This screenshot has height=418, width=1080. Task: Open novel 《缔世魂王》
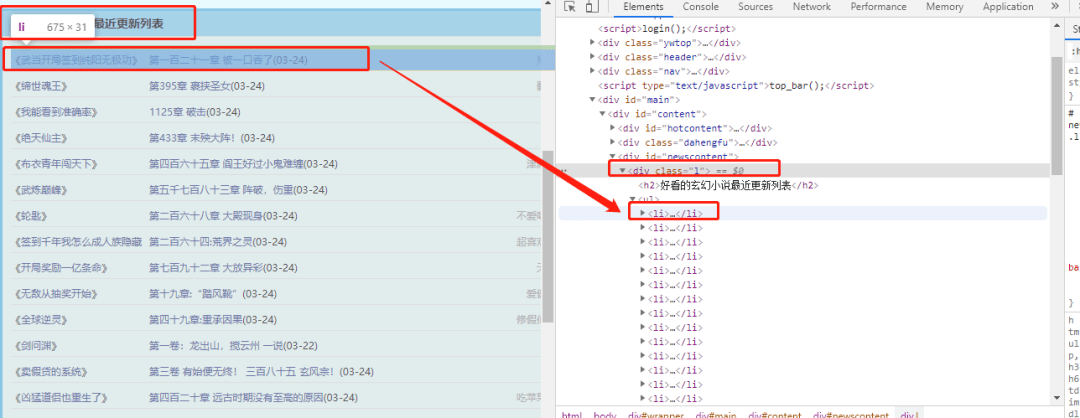(41, 86)
